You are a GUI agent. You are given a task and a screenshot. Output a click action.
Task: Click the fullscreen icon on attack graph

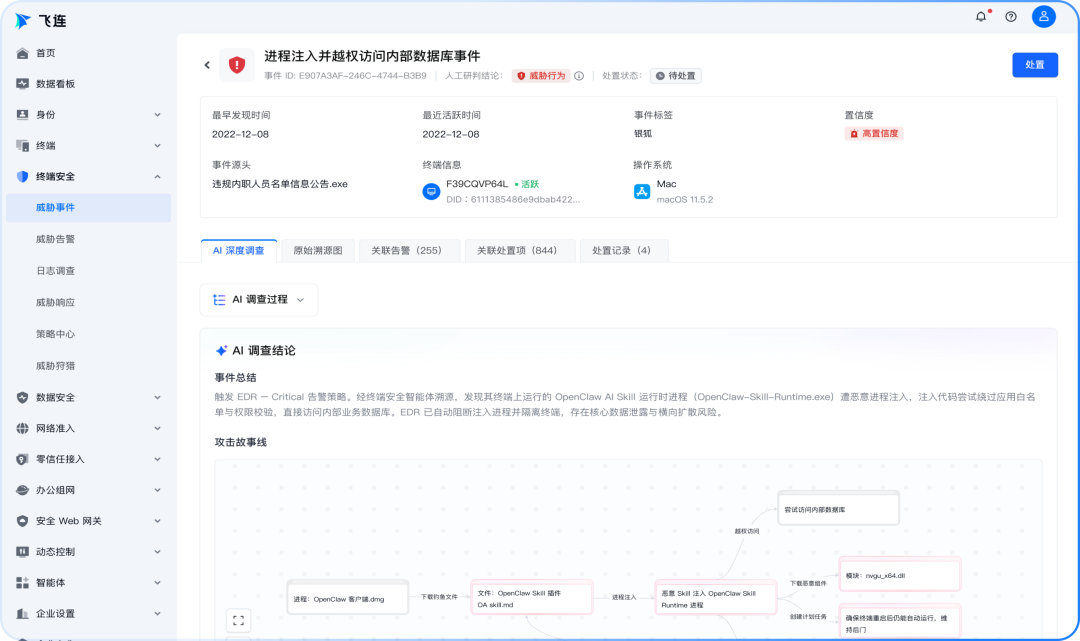point(238,620)
